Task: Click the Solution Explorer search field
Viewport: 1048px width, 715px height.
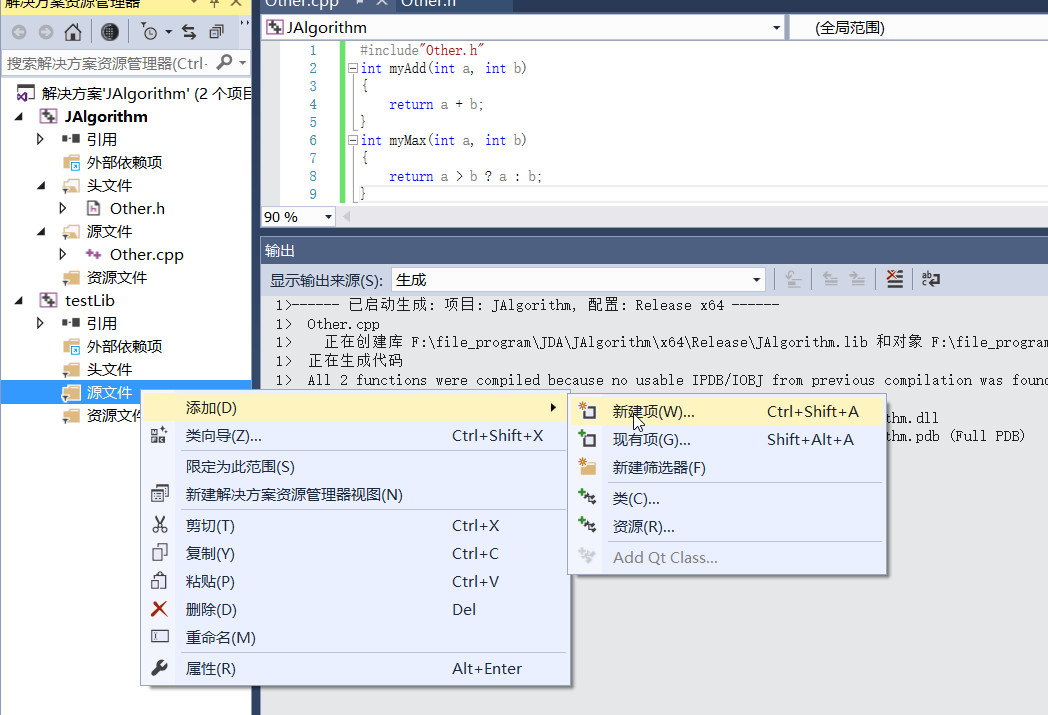Action: click(x=108, y=63)
